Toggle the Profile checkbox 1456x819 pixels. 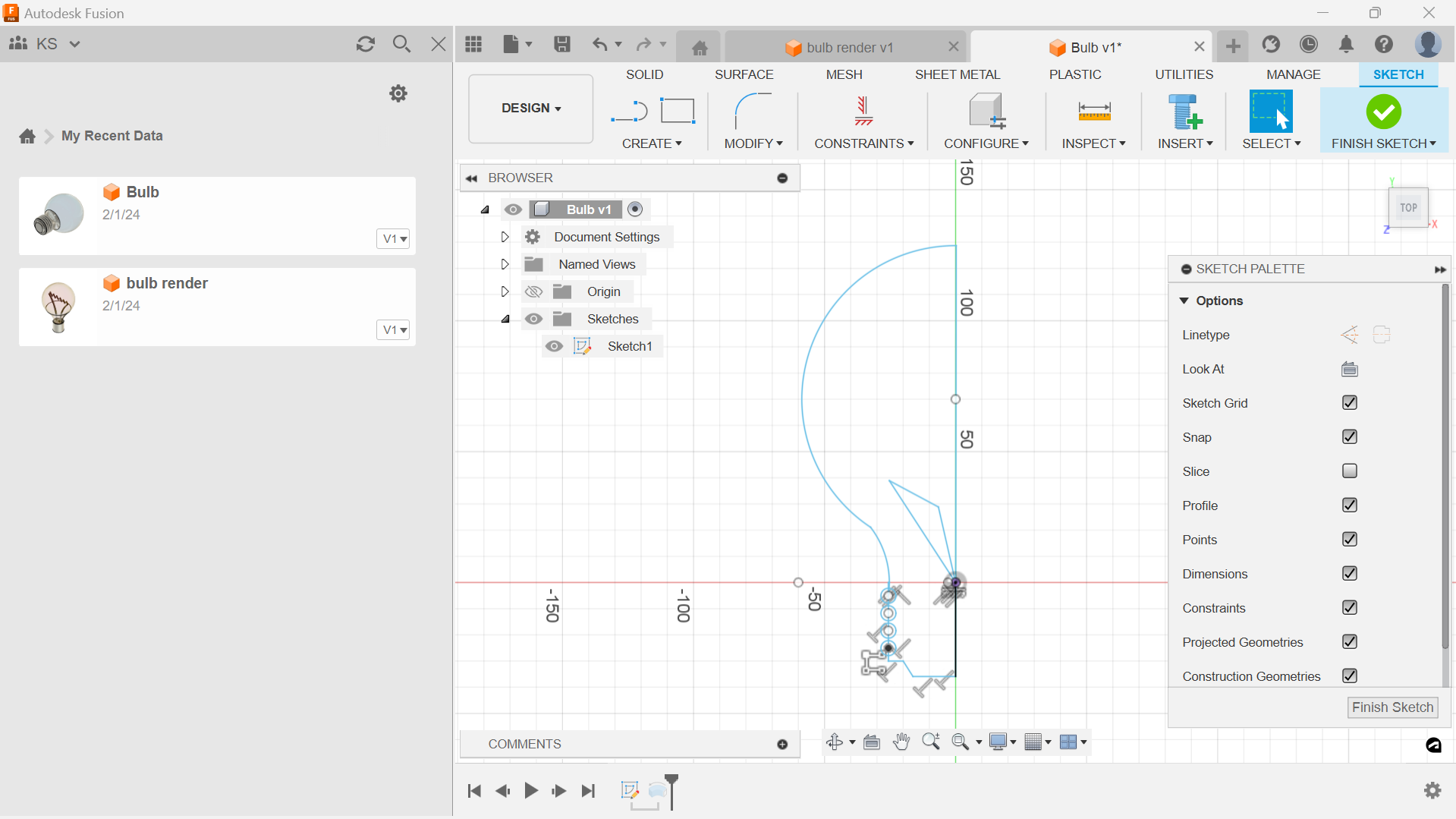(x=1350, y=506)
